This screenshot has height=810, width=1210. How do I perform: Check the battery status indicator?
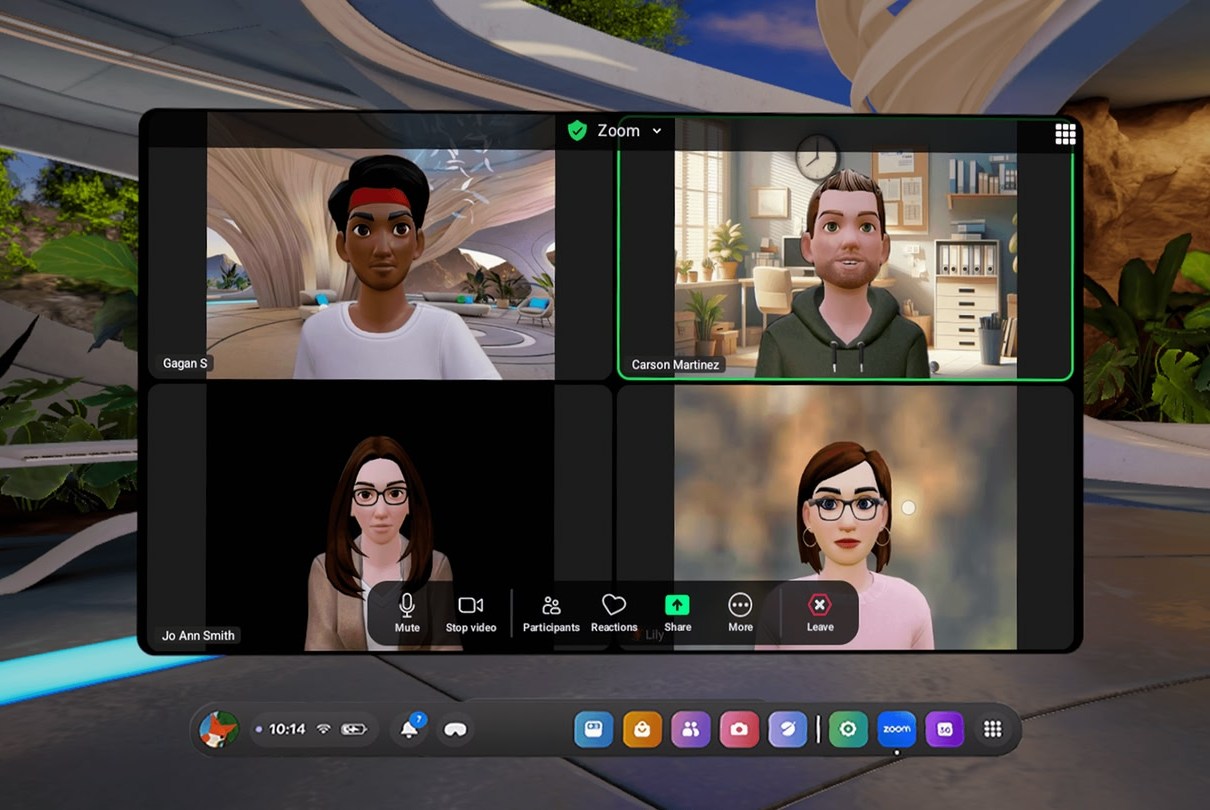click(x=352, y=729)
